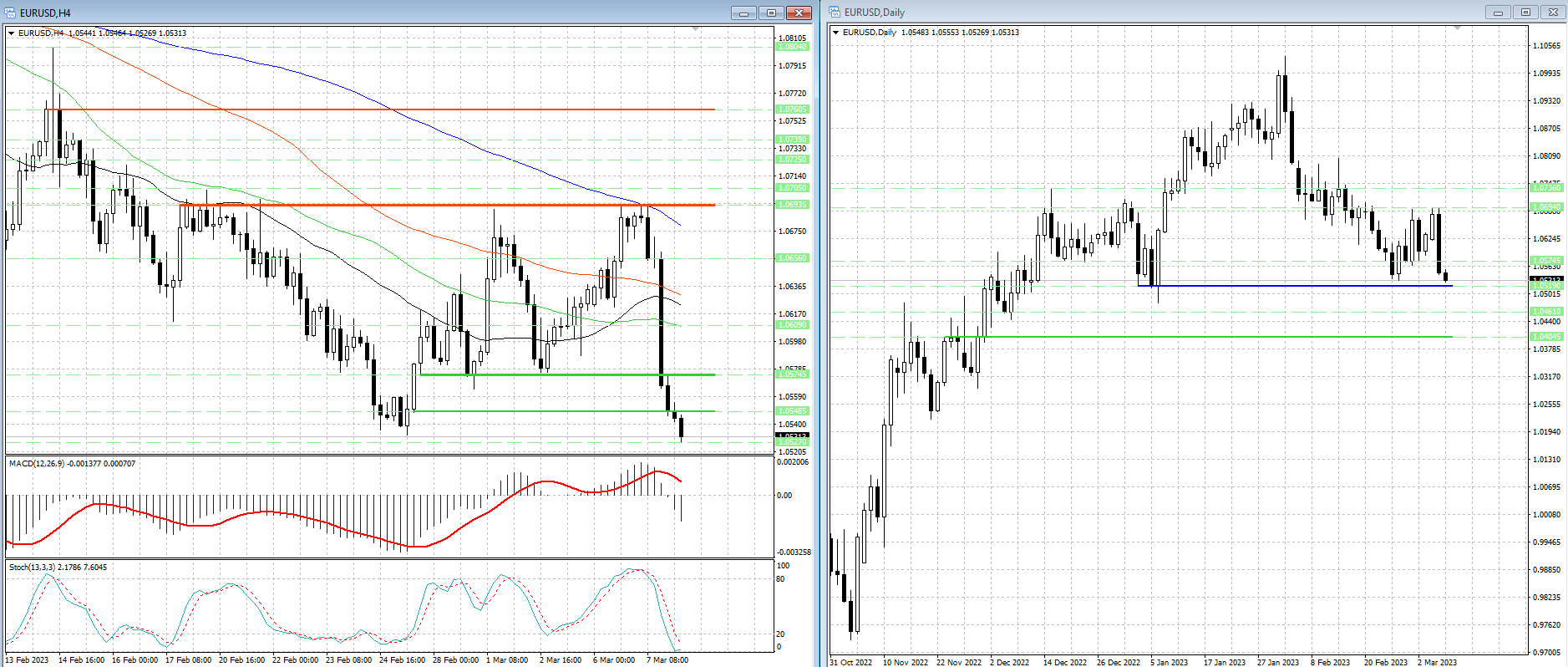The height and width of the screenshot is (667, 1568).
Task: Restore the EURUSD,Daily chart window
Action: (x=1525, y=12)
